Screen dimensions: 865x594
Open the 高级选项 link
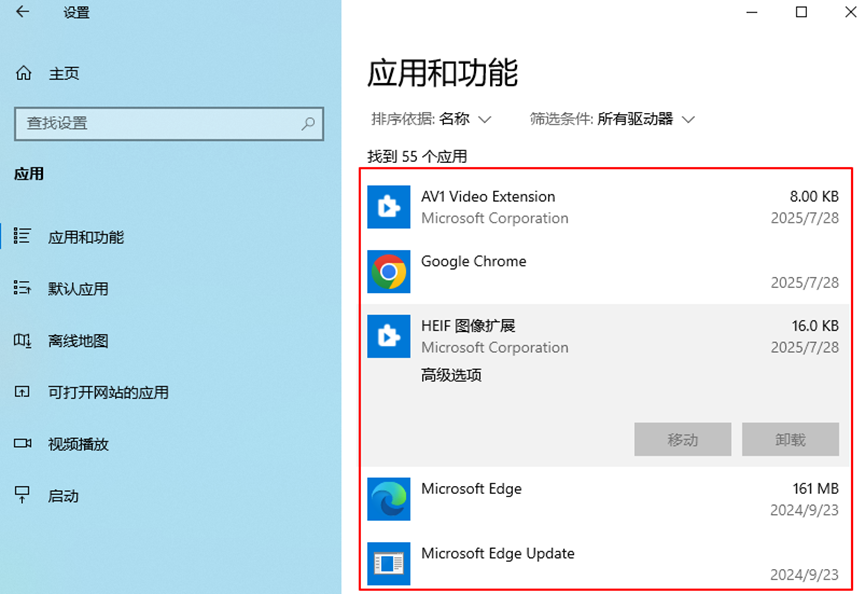pyautogui.click(x=451, y=376)
